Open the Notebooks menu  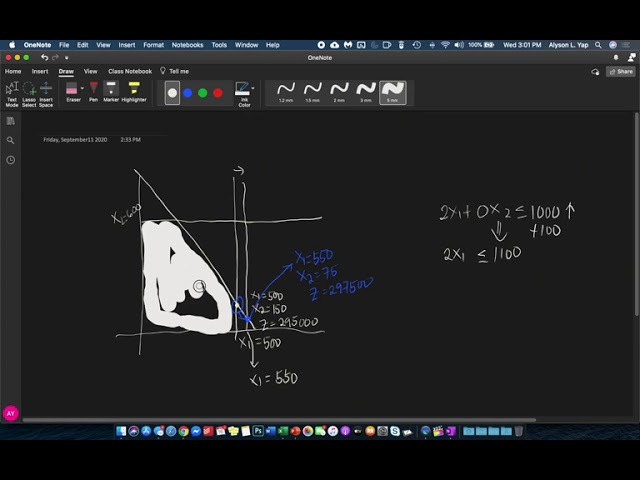[x=187, y=45]
